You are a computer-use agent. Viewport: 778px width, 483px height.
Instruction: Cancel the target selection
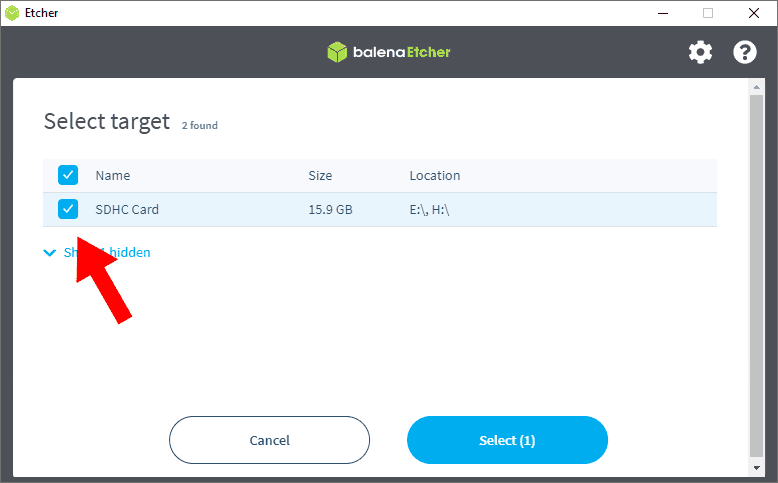pyautogui.click(x=269, y=440)
